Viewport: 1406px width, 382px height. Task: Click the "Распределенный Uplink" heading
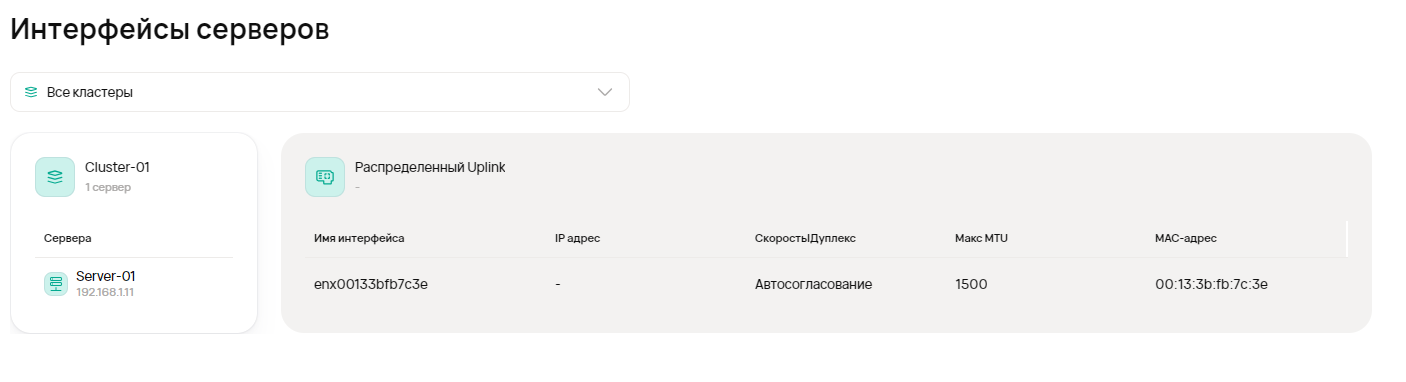(430, 167)
